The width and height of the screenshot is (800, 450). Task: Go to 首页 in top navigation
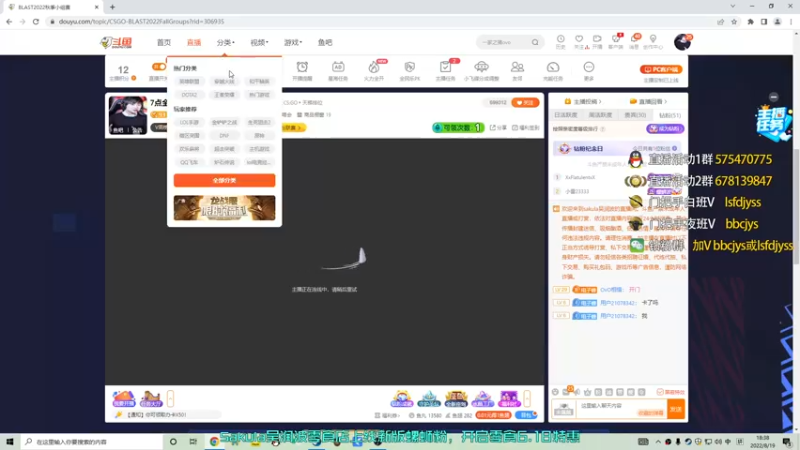164,42
